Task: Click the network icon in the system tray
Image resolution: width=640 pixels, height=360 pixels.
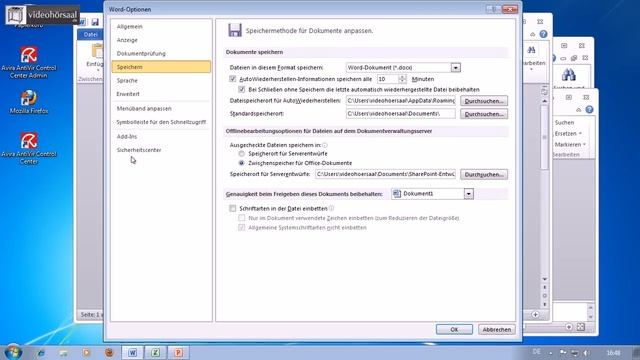Action: [x=574, y=353]
